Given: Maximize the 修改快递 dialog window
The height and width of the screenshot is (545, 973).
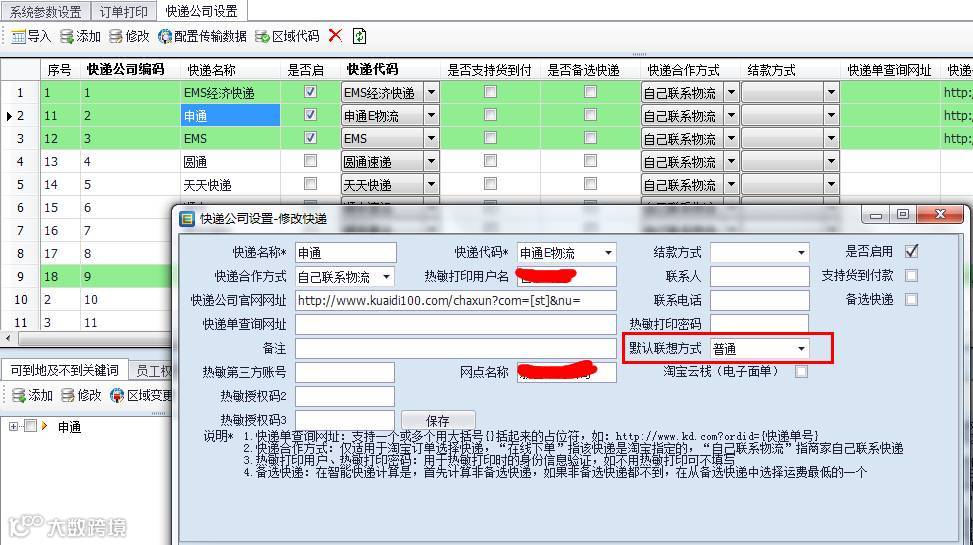Looking at the screenshot, I should [x=902, y=215].
